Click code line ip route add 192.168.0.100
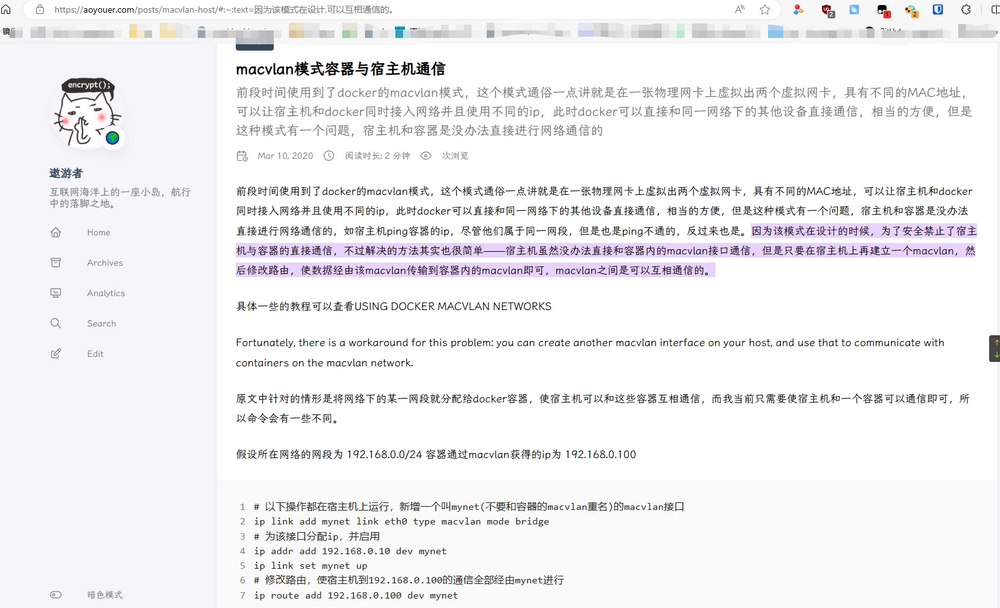Viewport: 1000px width, 608px height. (356, 595)
